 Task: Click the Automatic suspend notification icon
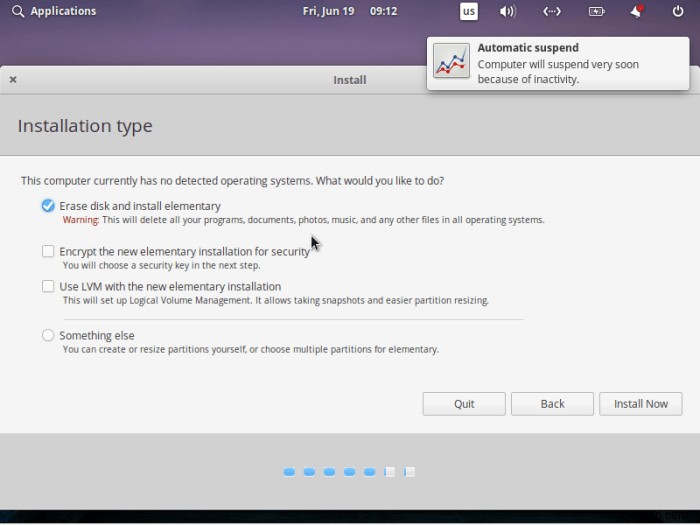(x=451, y=60)
